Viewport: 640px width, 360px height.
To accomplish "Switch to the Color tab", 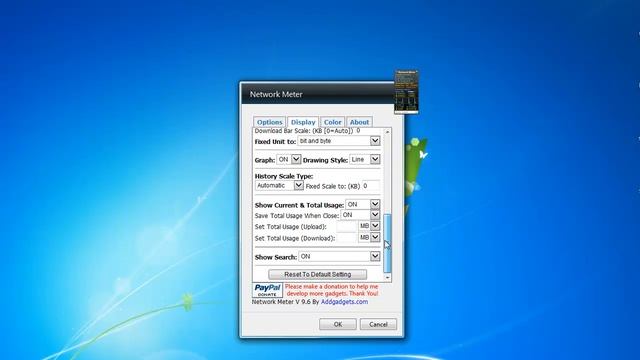I will [x=332, y=122].
